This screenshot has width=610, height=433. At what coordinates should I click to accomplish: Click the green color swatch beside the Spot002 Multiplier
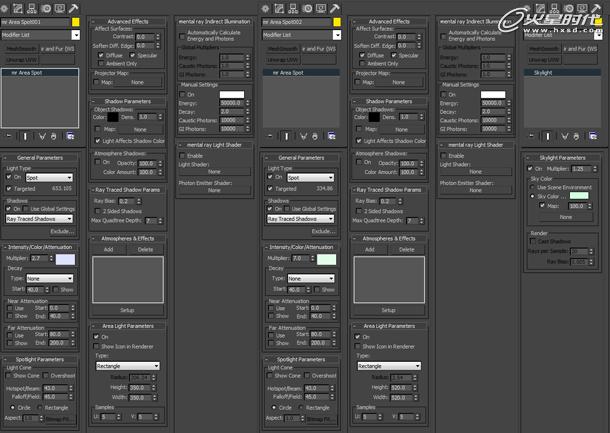(327, 259)
